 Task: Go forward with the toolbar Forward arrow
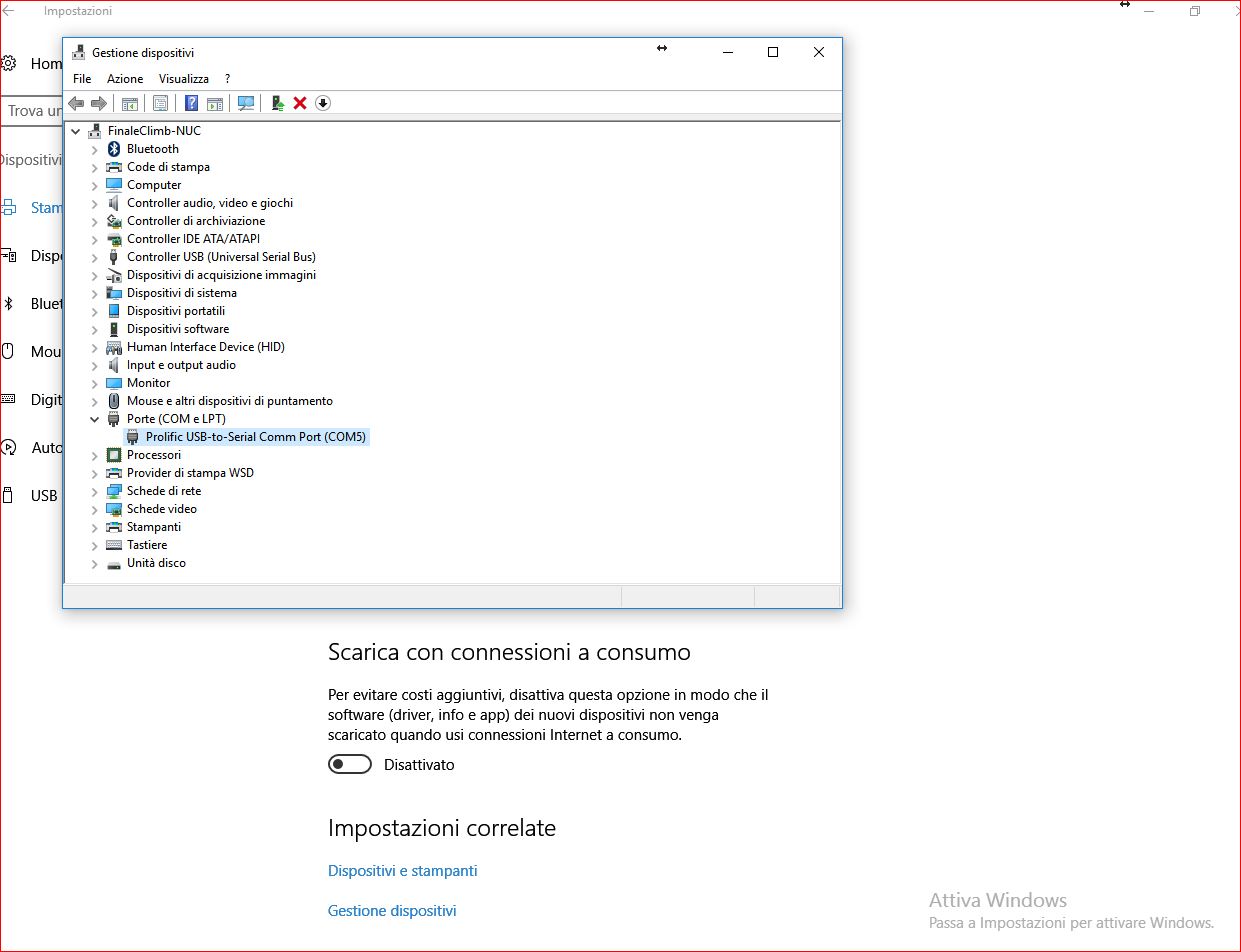click(x=98, y=103)
